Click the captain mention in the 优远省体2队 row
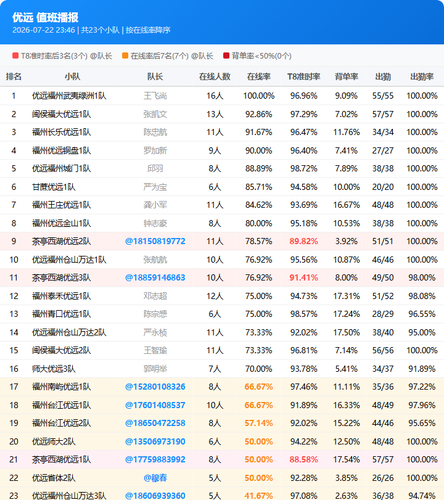 click(155, 478)
